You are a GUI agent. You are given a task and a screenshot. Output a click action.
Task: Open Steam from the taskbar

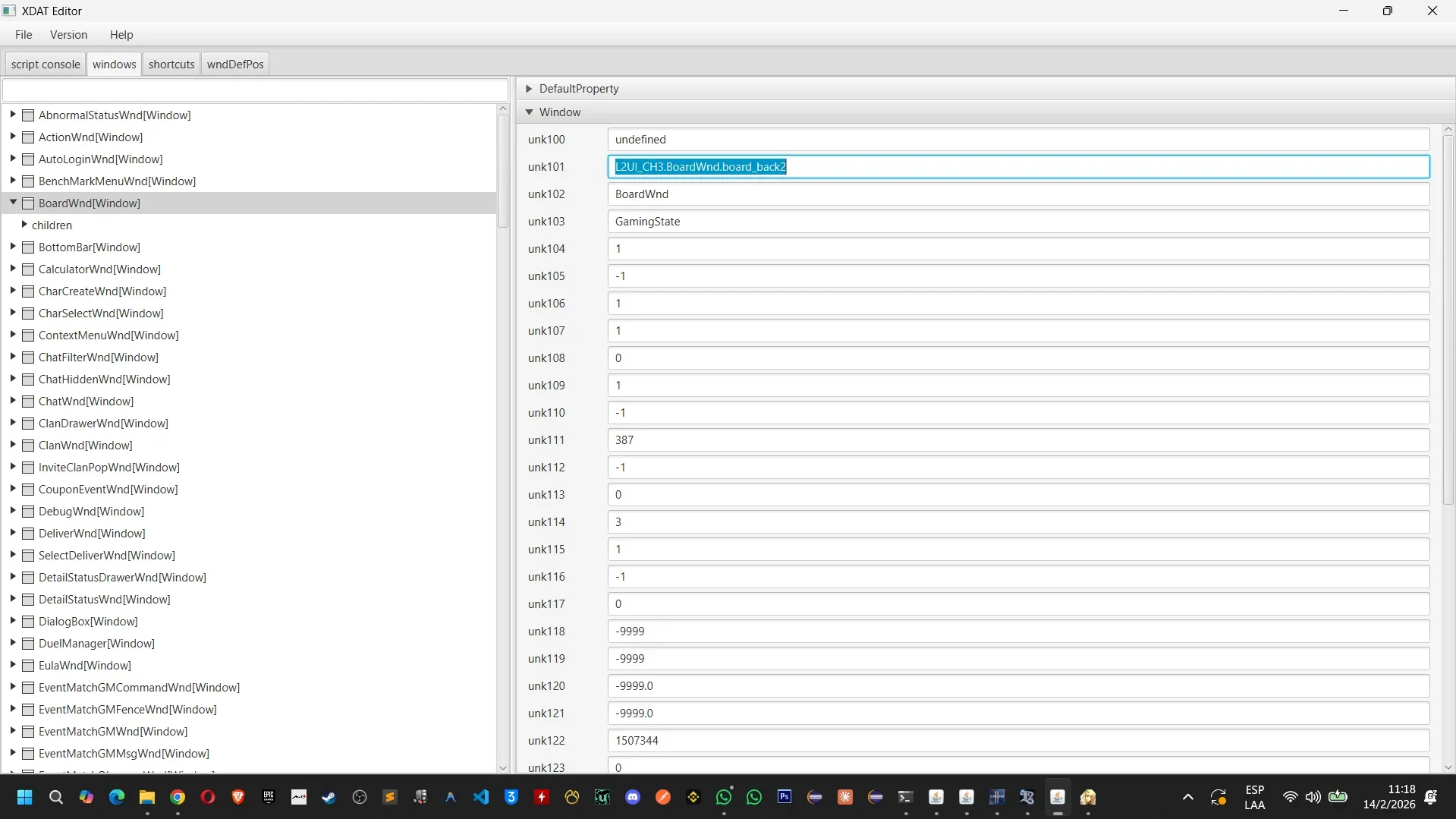(329, 797)
